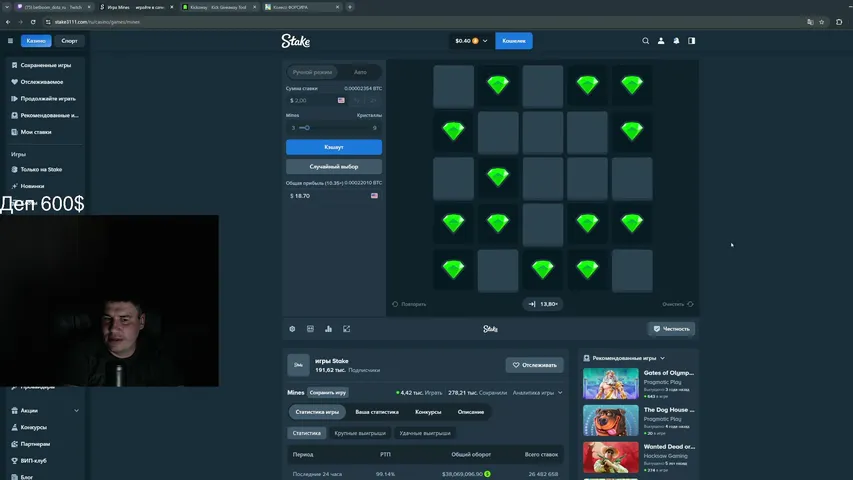Open live stats chart icon
Image resolution: width=853 pixels, height=480 pixels.
329,329
